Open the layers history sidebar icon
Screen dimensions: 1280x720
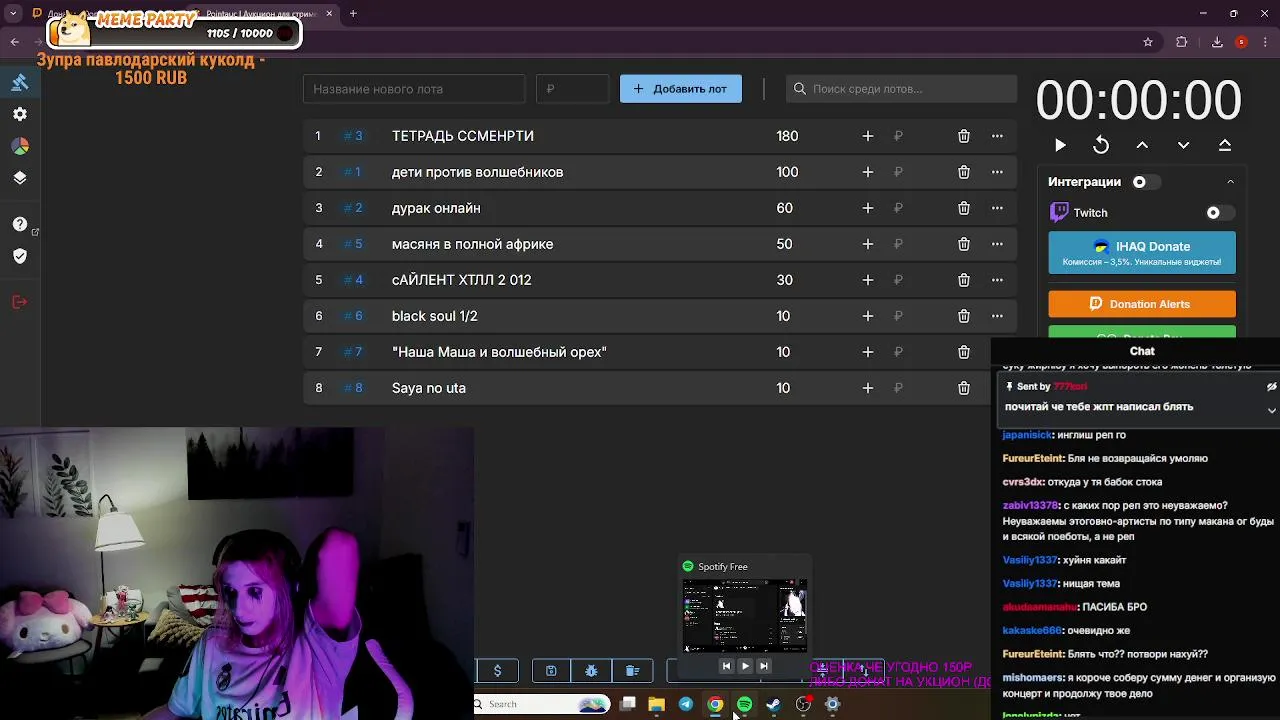coord(20,178)
